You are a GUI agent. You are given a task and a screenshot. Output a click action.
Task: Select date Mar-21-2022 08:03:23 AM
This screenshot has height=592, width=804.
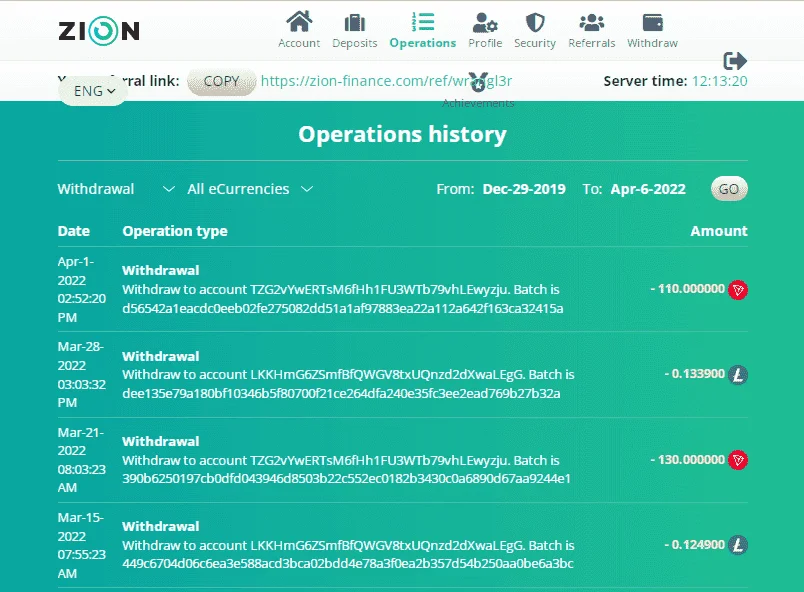[82, 460]
